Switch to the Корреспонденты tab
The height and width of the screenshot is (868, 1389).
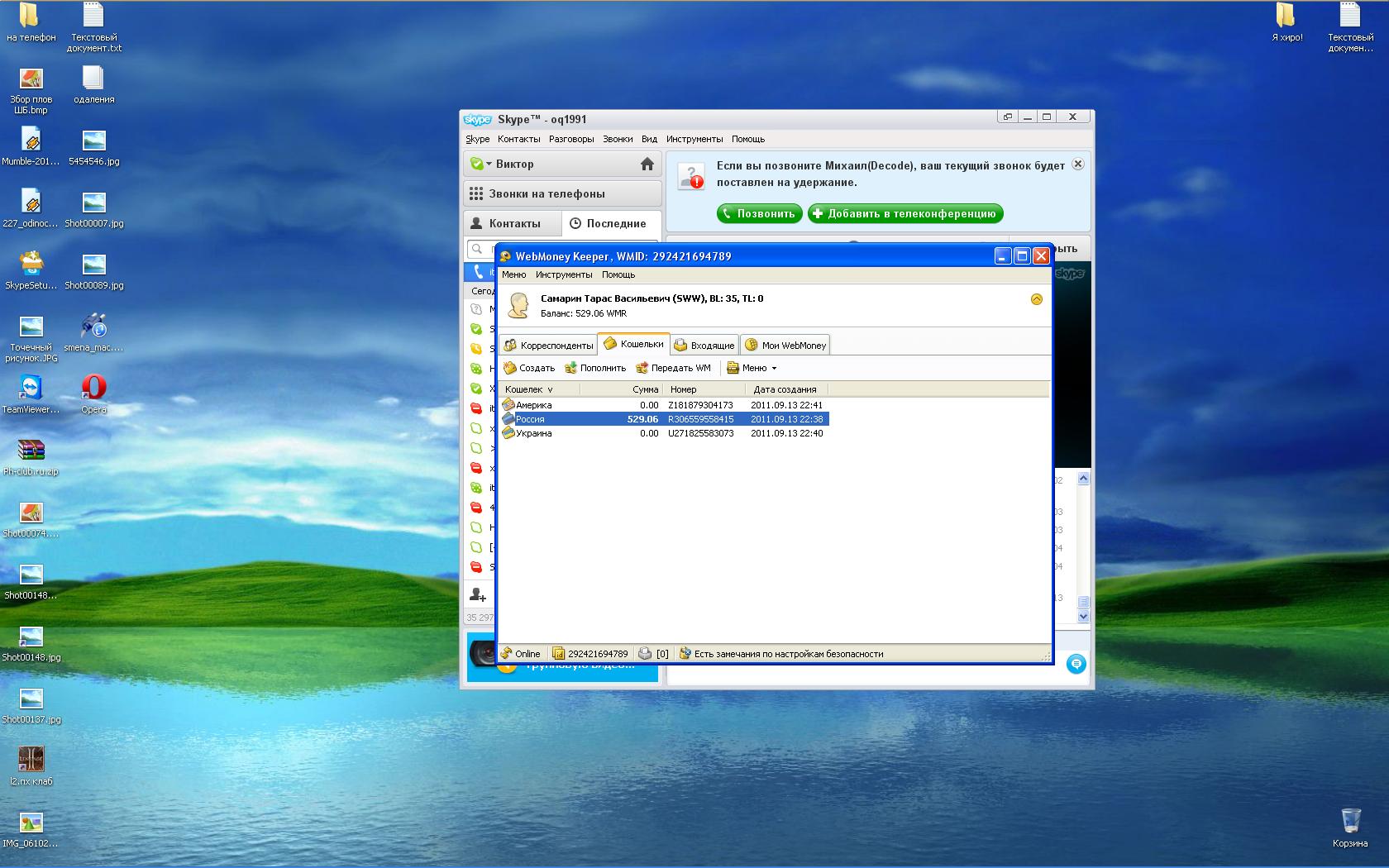[548, 346]
